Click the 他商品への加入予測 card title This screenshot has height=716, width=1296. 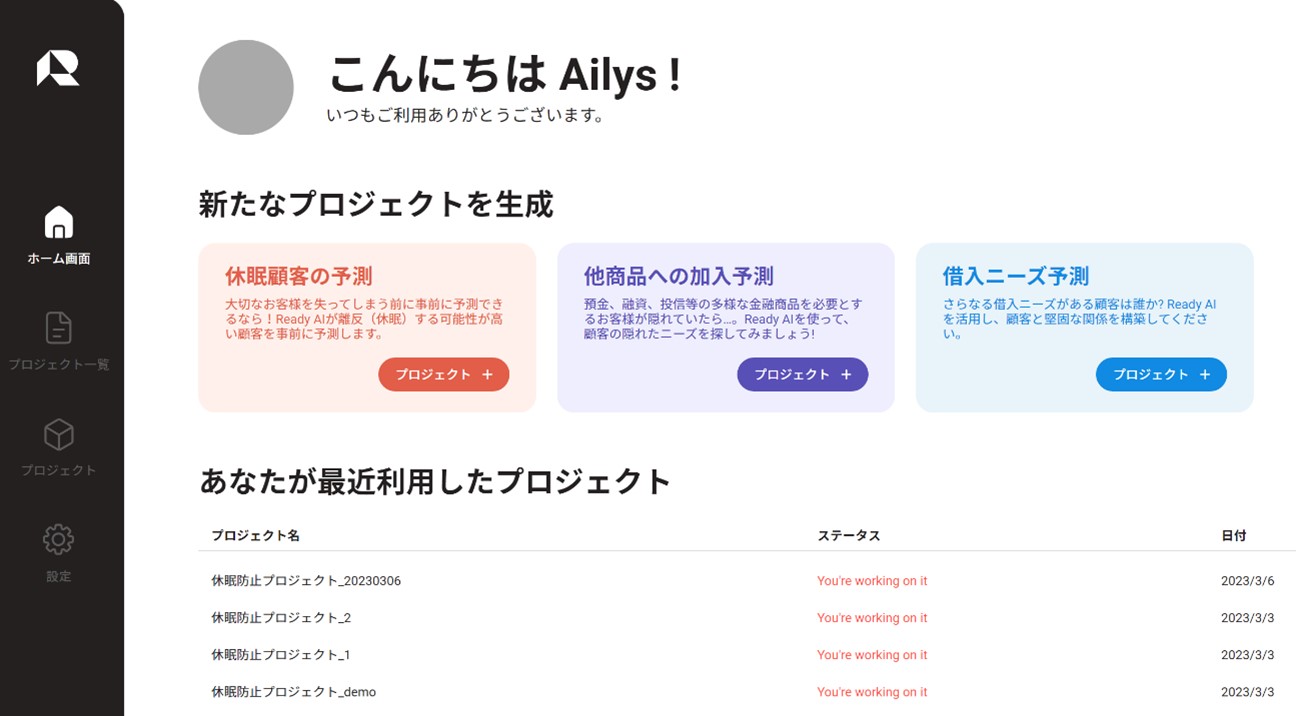click(679, 276)
